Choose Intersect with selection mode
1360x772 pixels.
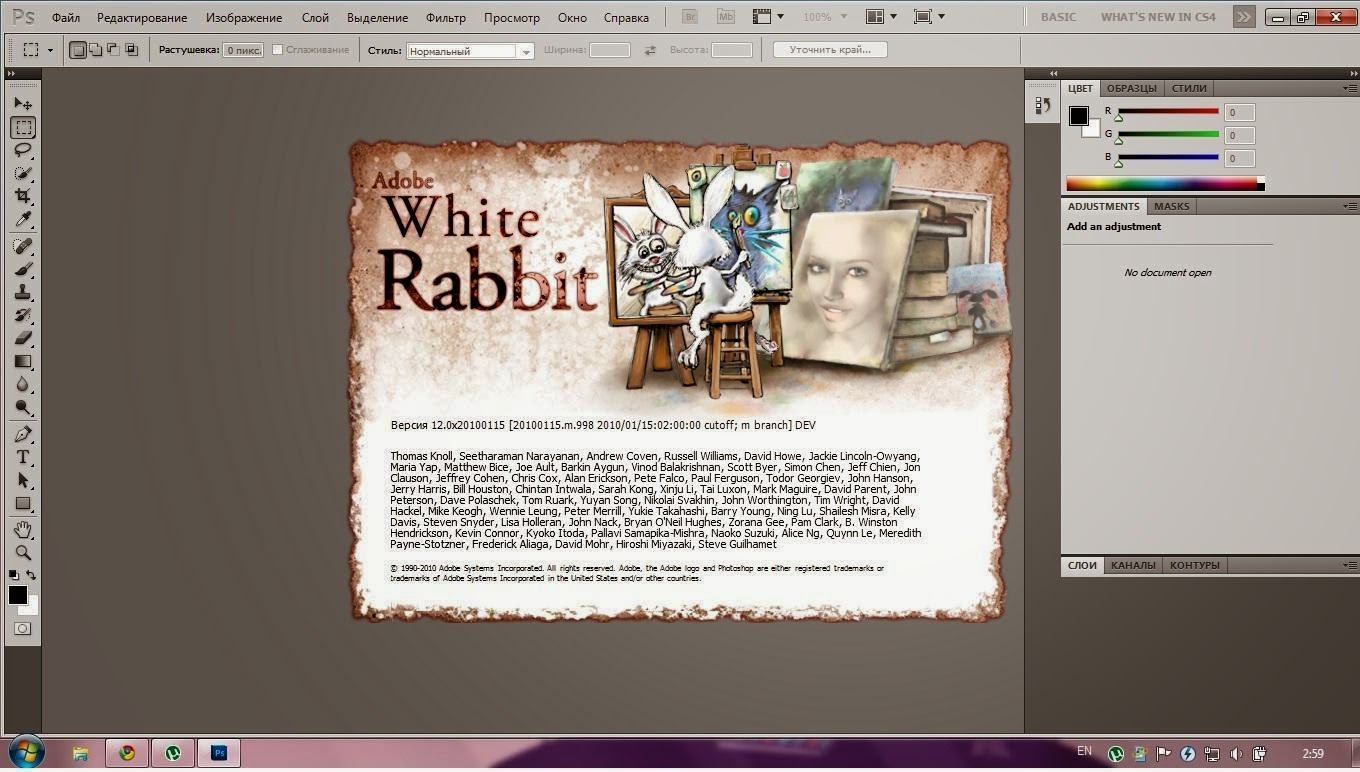click(x=131, y=50)
